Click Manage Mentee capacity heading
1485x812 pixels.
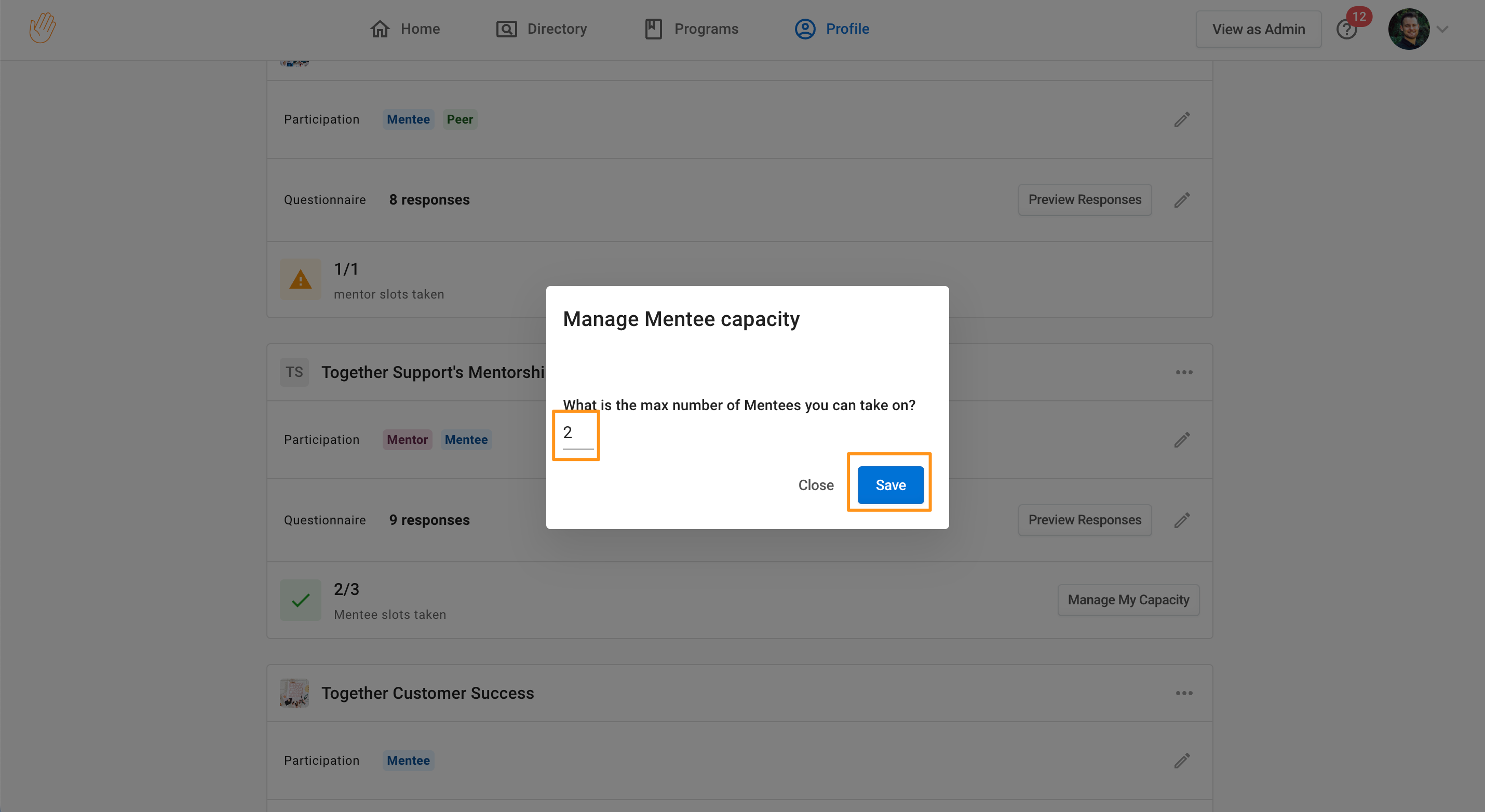point(681,319)
